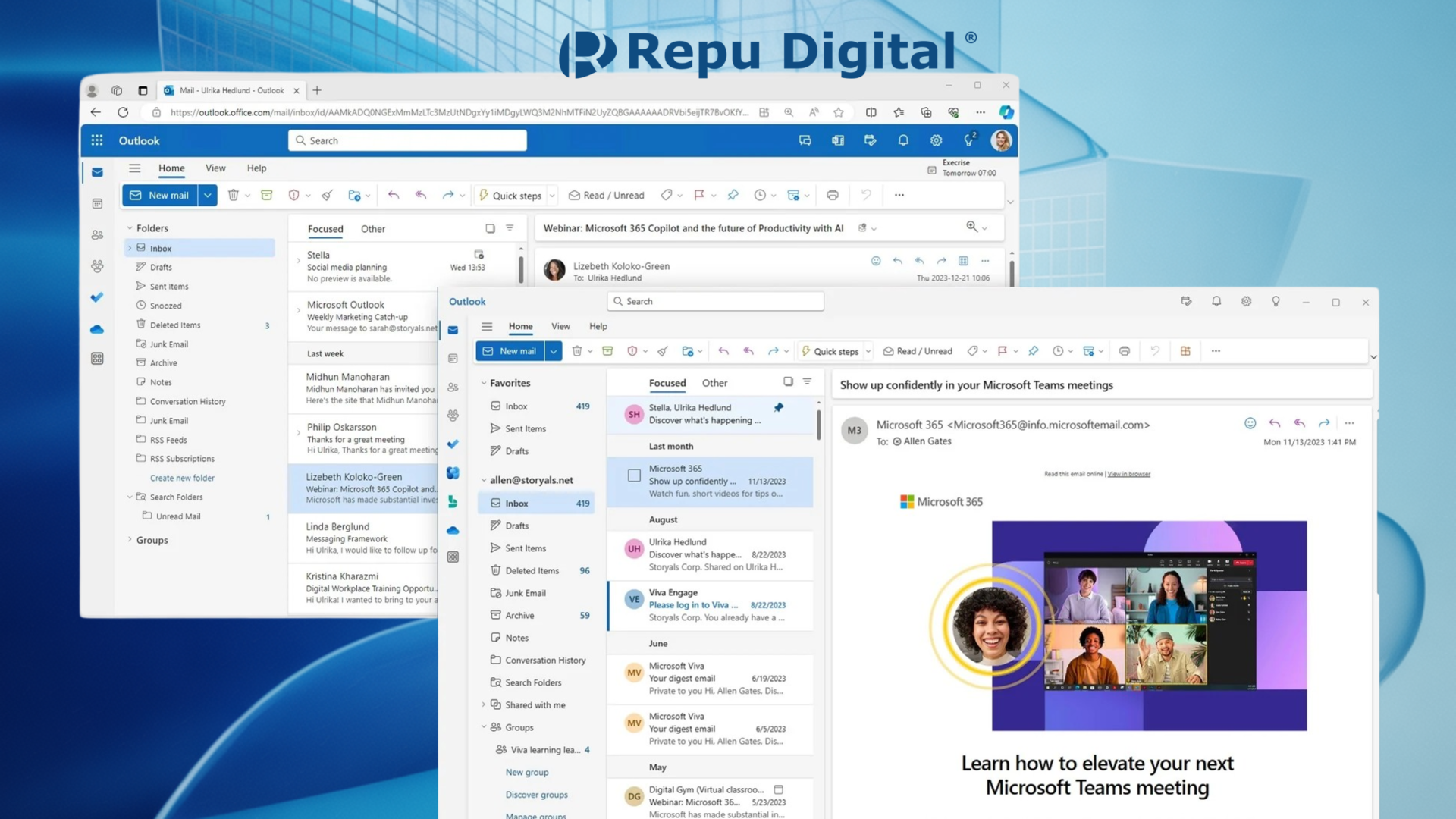Expand Quick steps dropdown in web Outlook
The width and height of the screenshot is (1456, 819).
pos(552,196)
